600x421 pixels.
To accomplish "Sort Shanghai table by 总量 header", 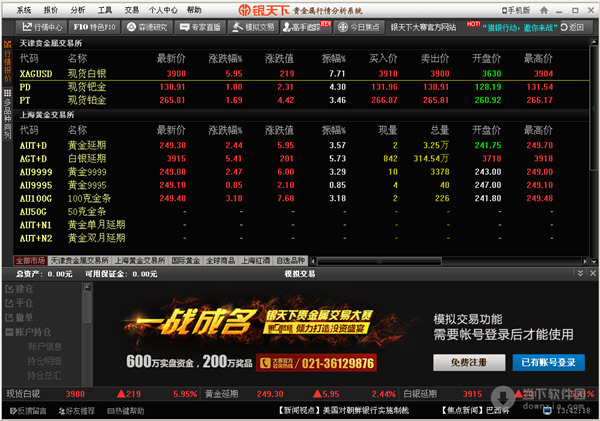I will tap(439, 130).
